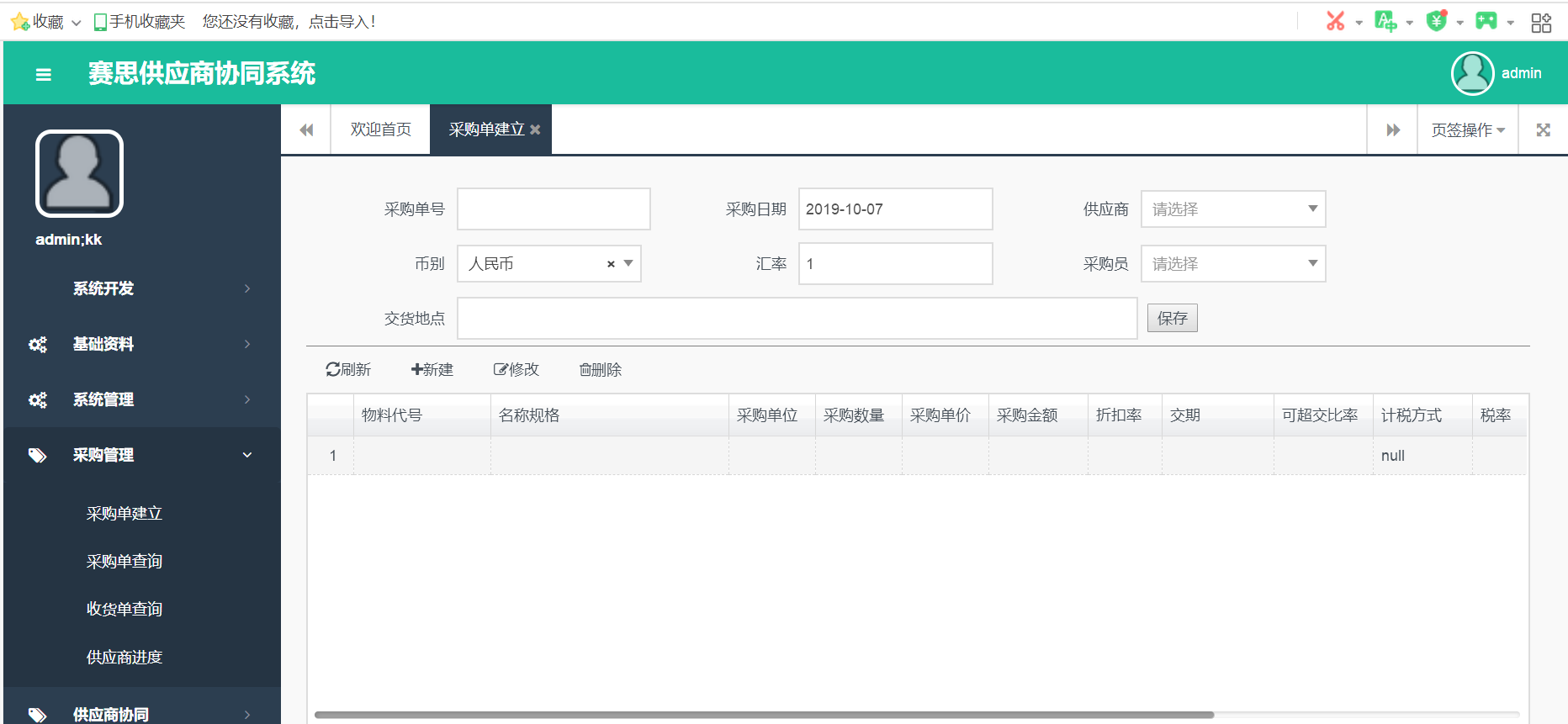The width and height of the screenshot is (1568, 724).
Task: Open dropdown arrow next to scissors icon
Action: pos(1359,23)
